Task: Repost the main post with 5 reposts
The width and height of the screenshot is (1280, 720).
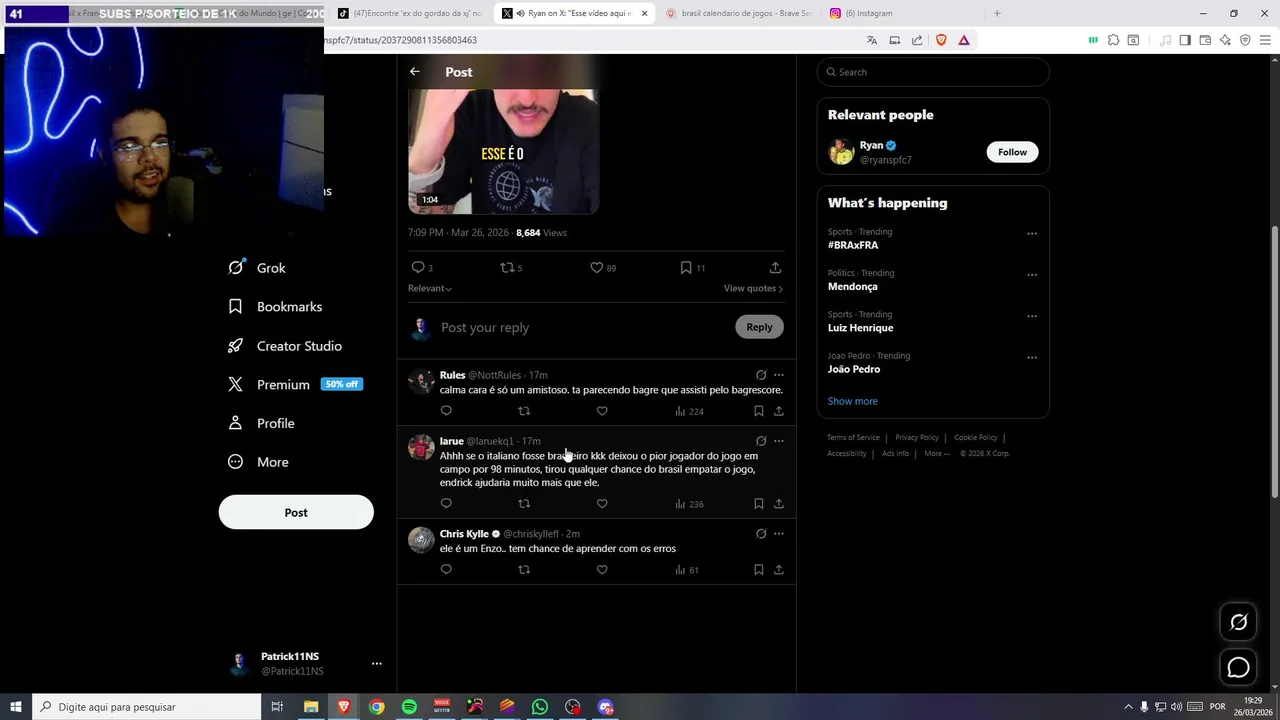Action: point(511,268)
